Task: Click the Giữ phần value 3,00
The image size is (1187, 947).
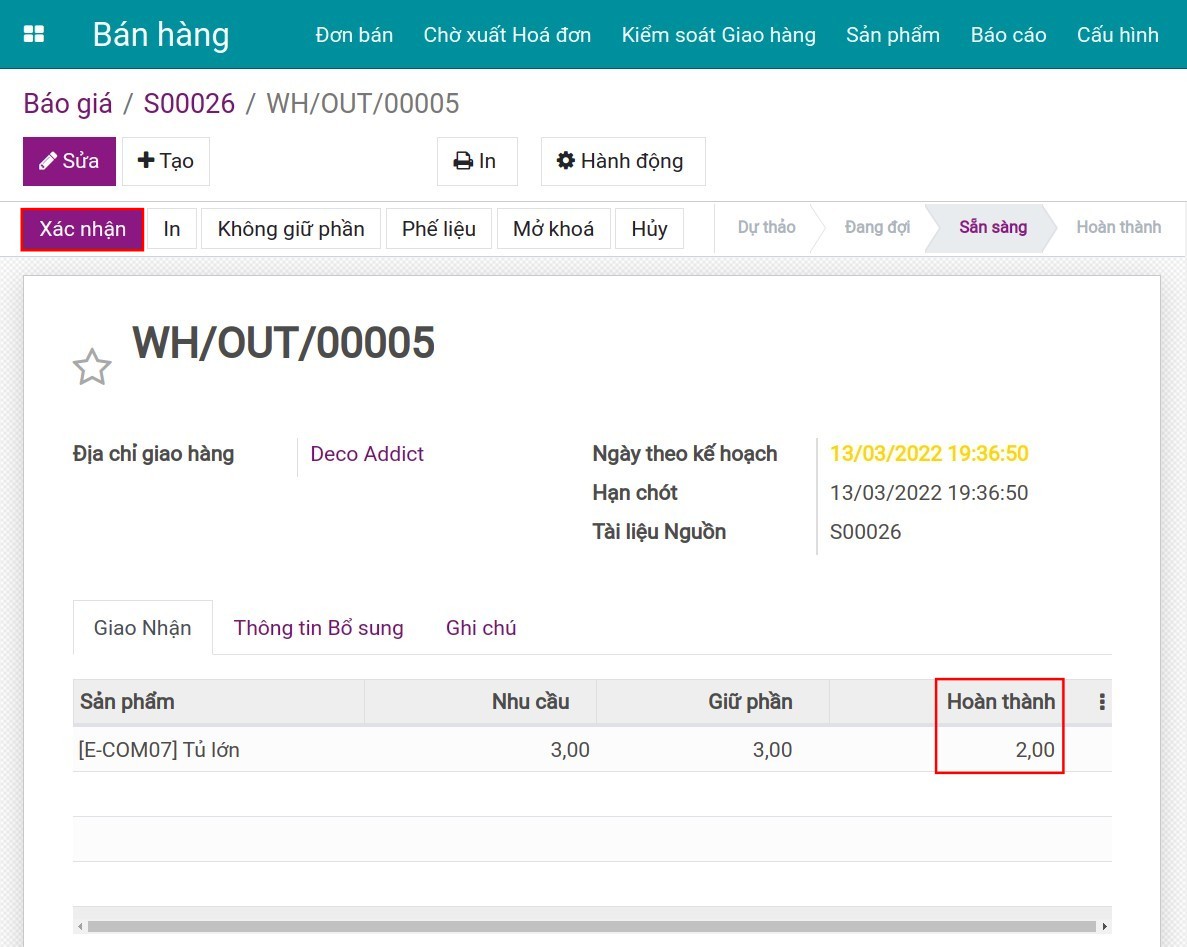Action: [772, 750]
